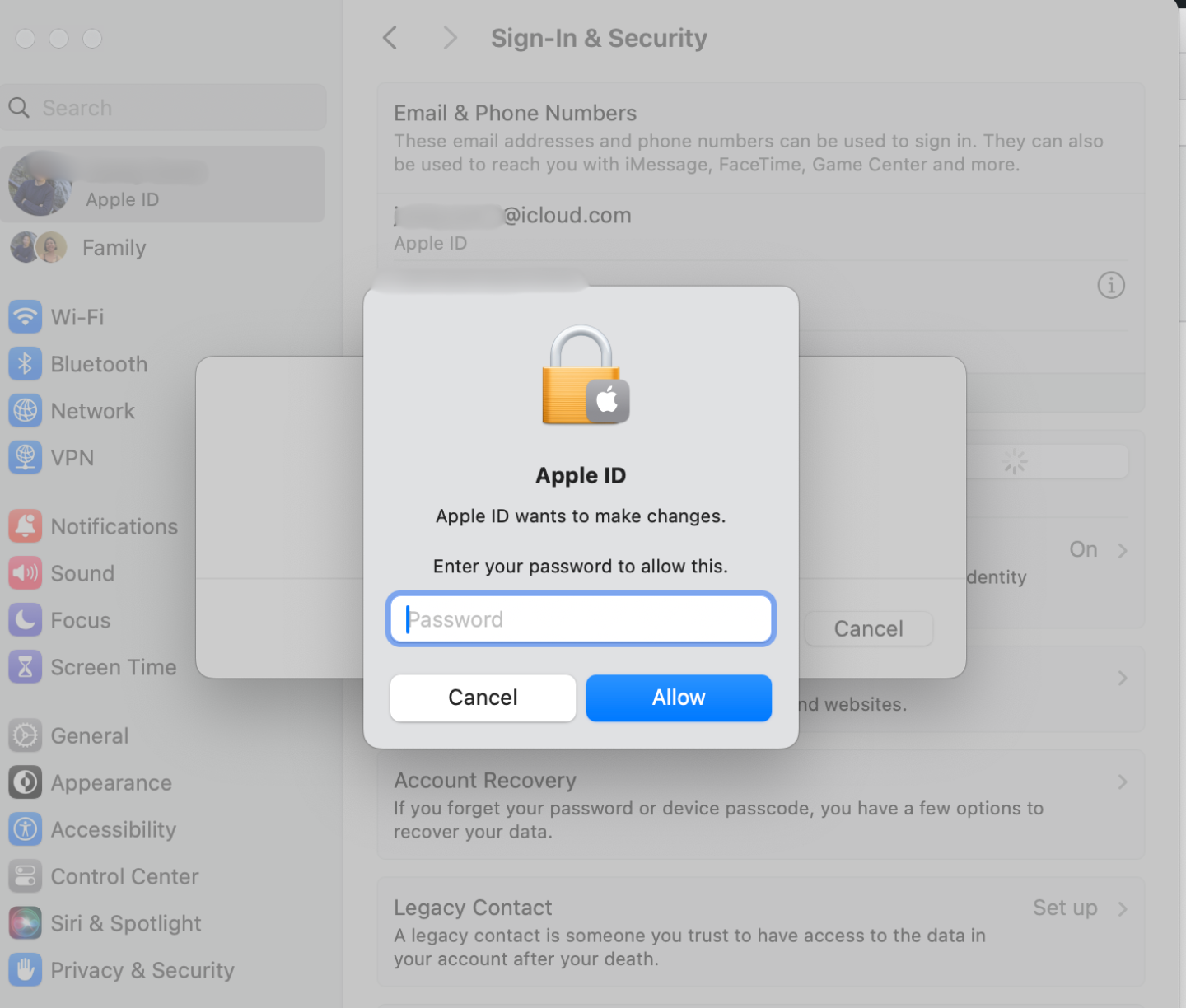This screenshot has height=1008, width=1186.
Task: Focus the Password input field
Action: tap(581, 619)
